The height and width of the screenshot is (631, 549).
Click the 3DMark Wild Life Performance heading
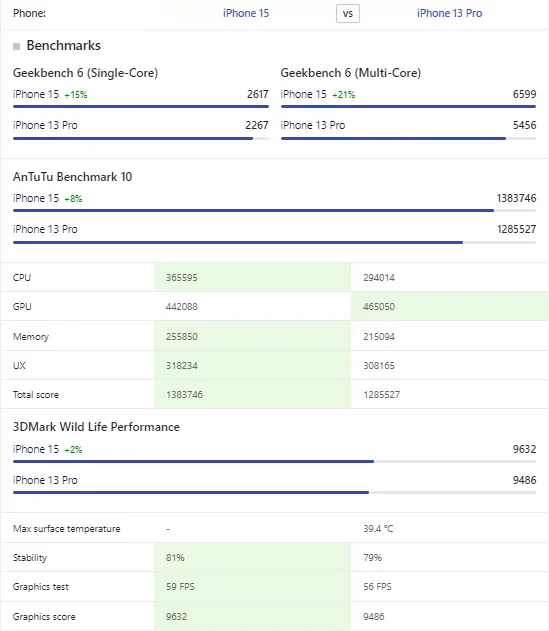(x=96, y=427)
